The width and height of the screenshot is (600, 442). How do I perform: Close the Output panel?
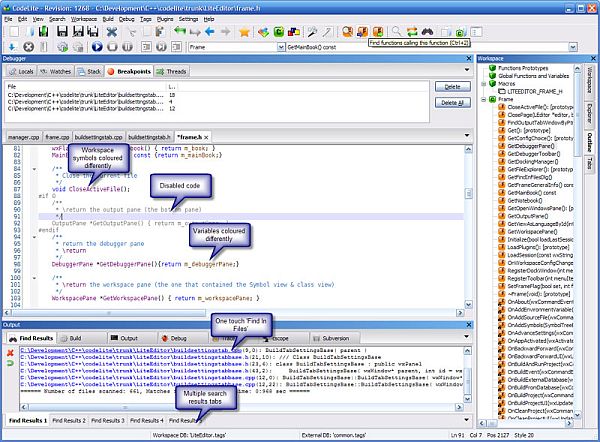[469, 325]
